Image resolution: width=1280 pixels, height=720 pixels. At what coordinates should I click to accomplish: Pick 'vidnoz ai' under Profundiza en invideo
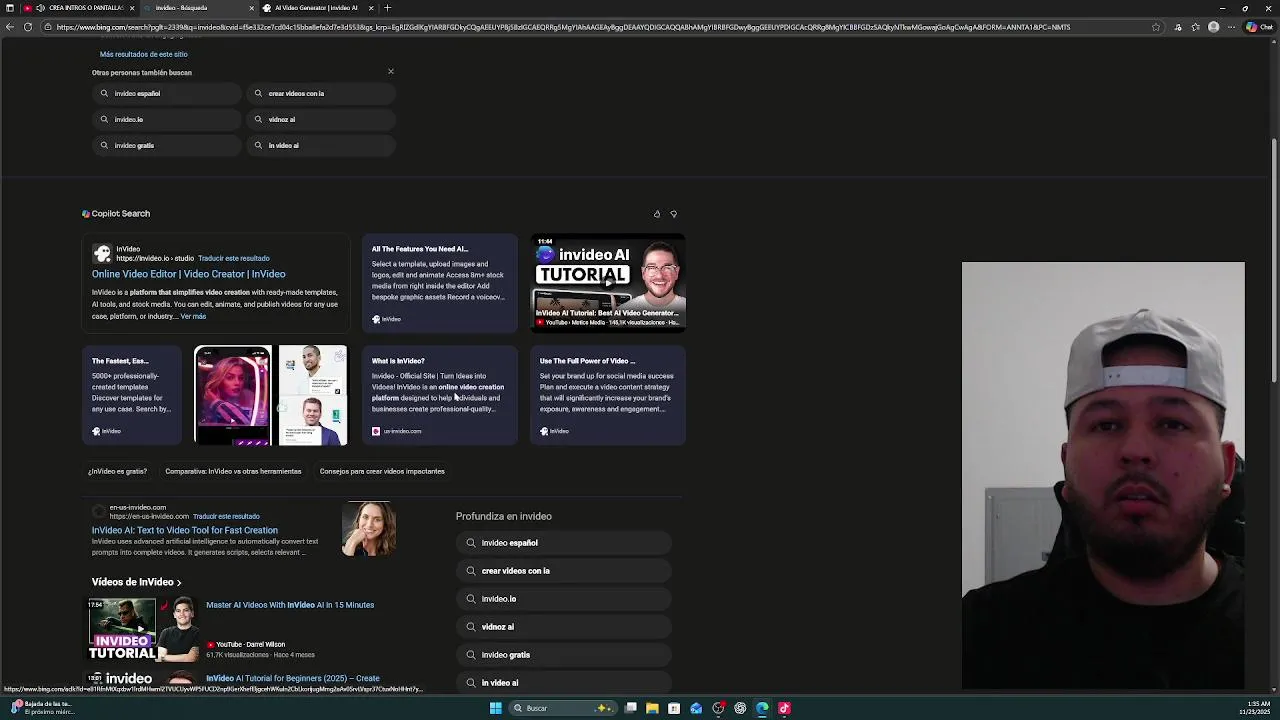tap(564, 627)
